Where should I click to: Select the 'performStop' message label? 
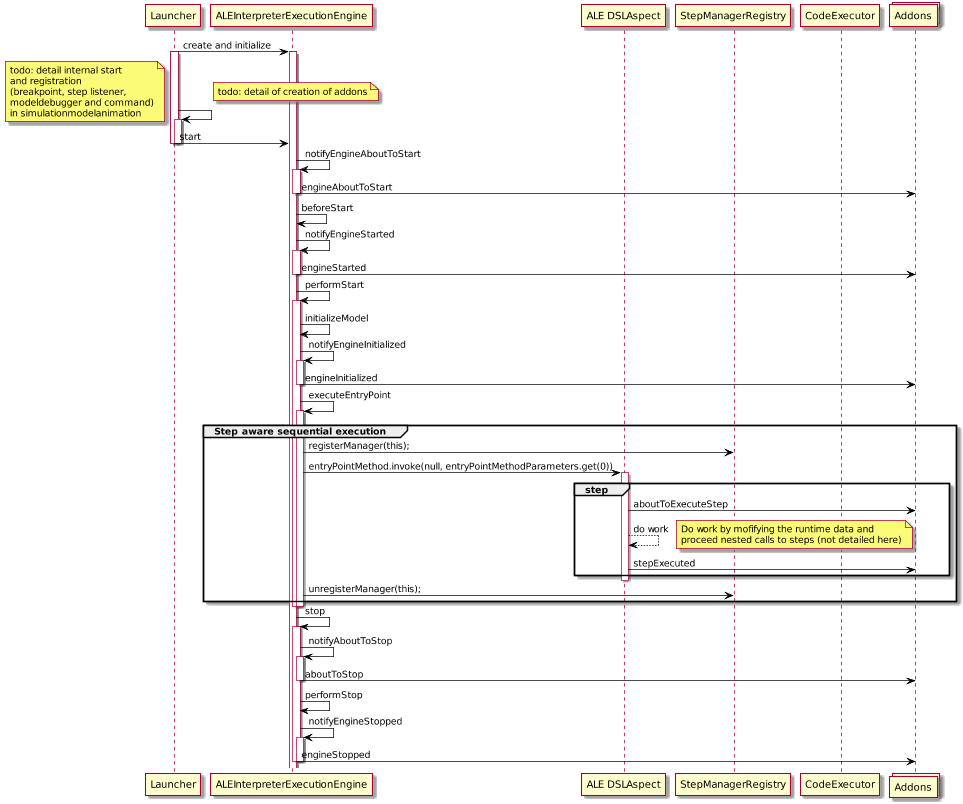(x=334, y=694)
